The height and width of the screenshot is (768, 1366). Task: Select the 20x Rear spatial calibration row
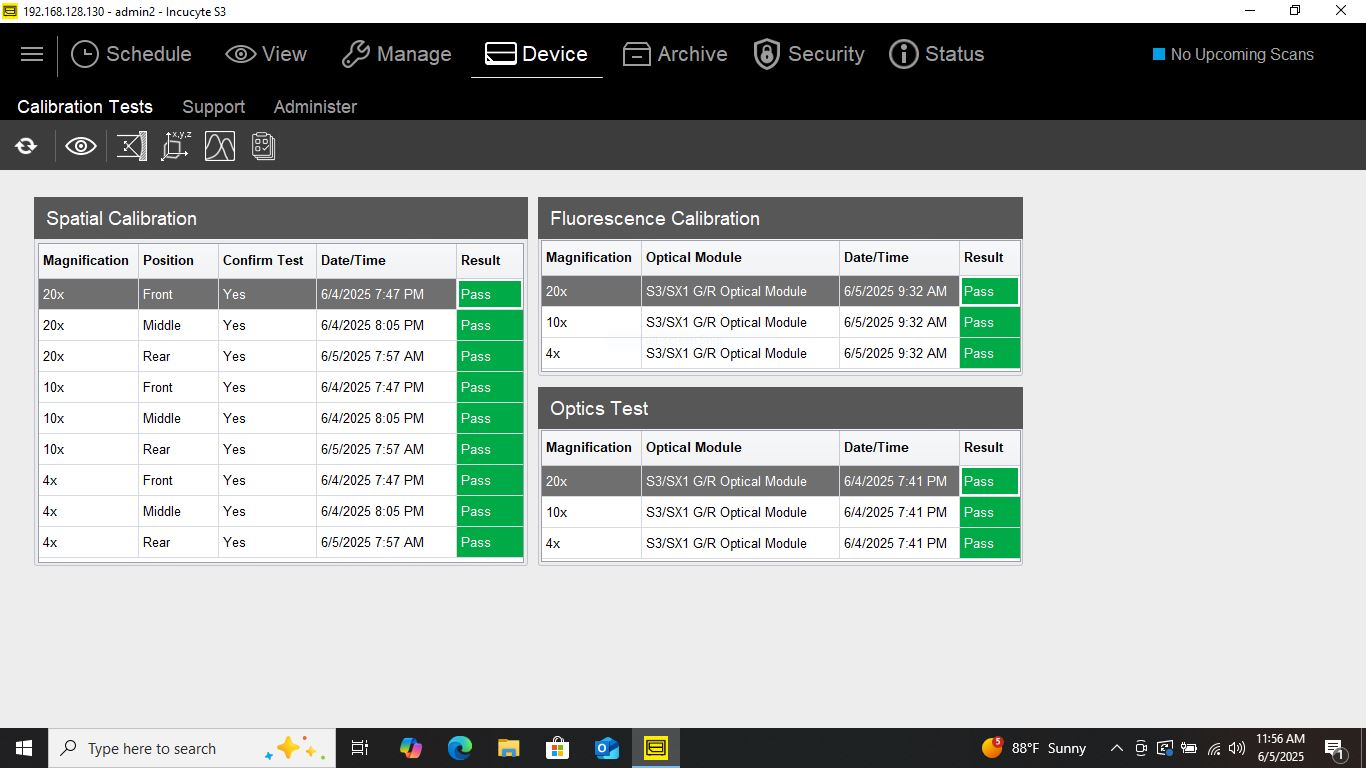281,356
